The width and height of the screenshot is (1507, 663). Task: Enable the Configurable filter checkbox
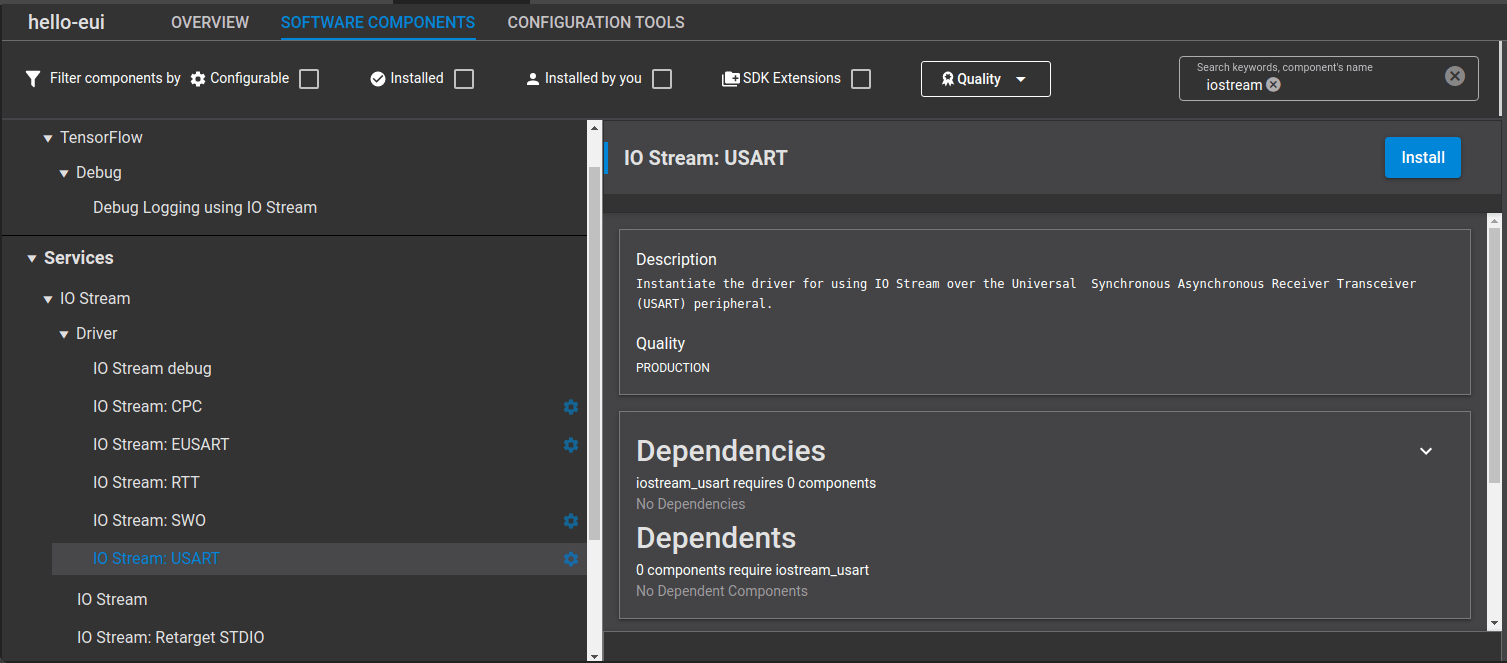click(309, 79)
